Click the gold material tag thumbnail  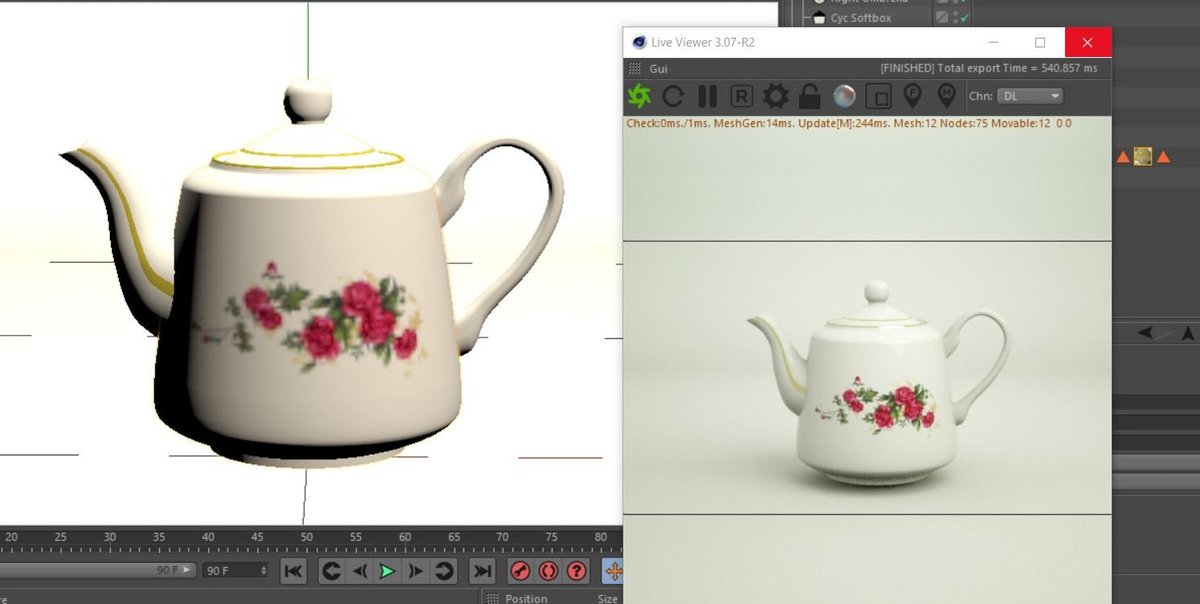coord(1143,156)
